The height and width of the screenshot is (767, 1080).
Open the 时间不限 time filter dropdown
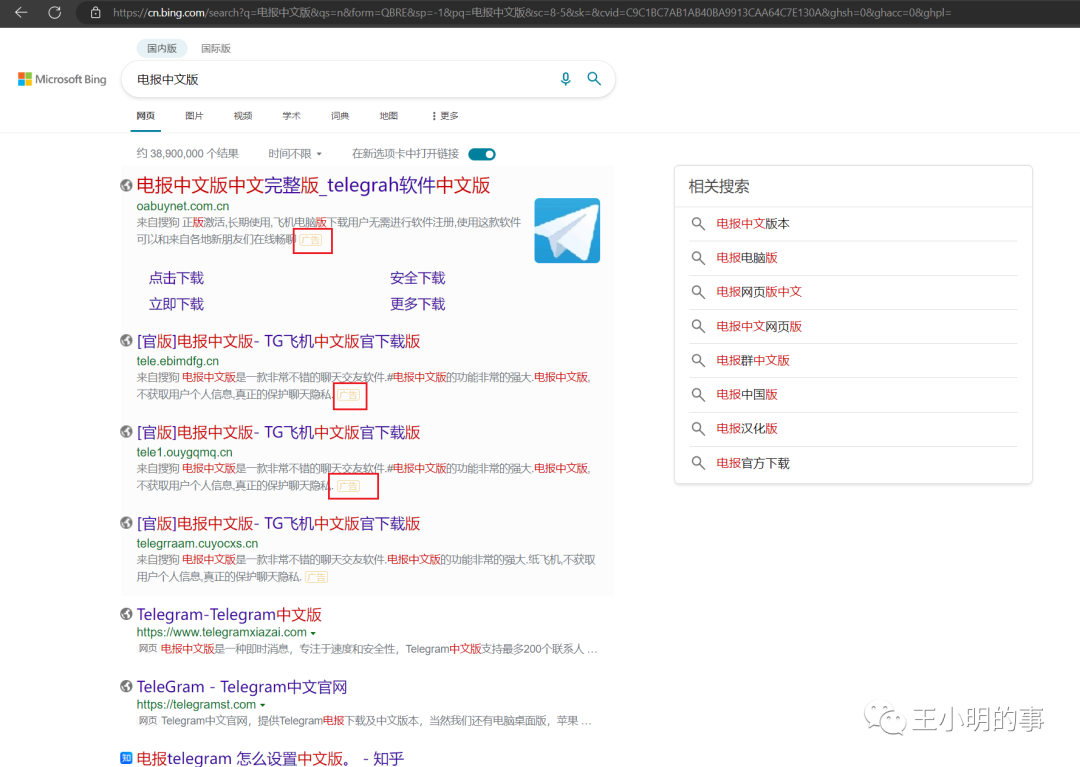[295, 154]
